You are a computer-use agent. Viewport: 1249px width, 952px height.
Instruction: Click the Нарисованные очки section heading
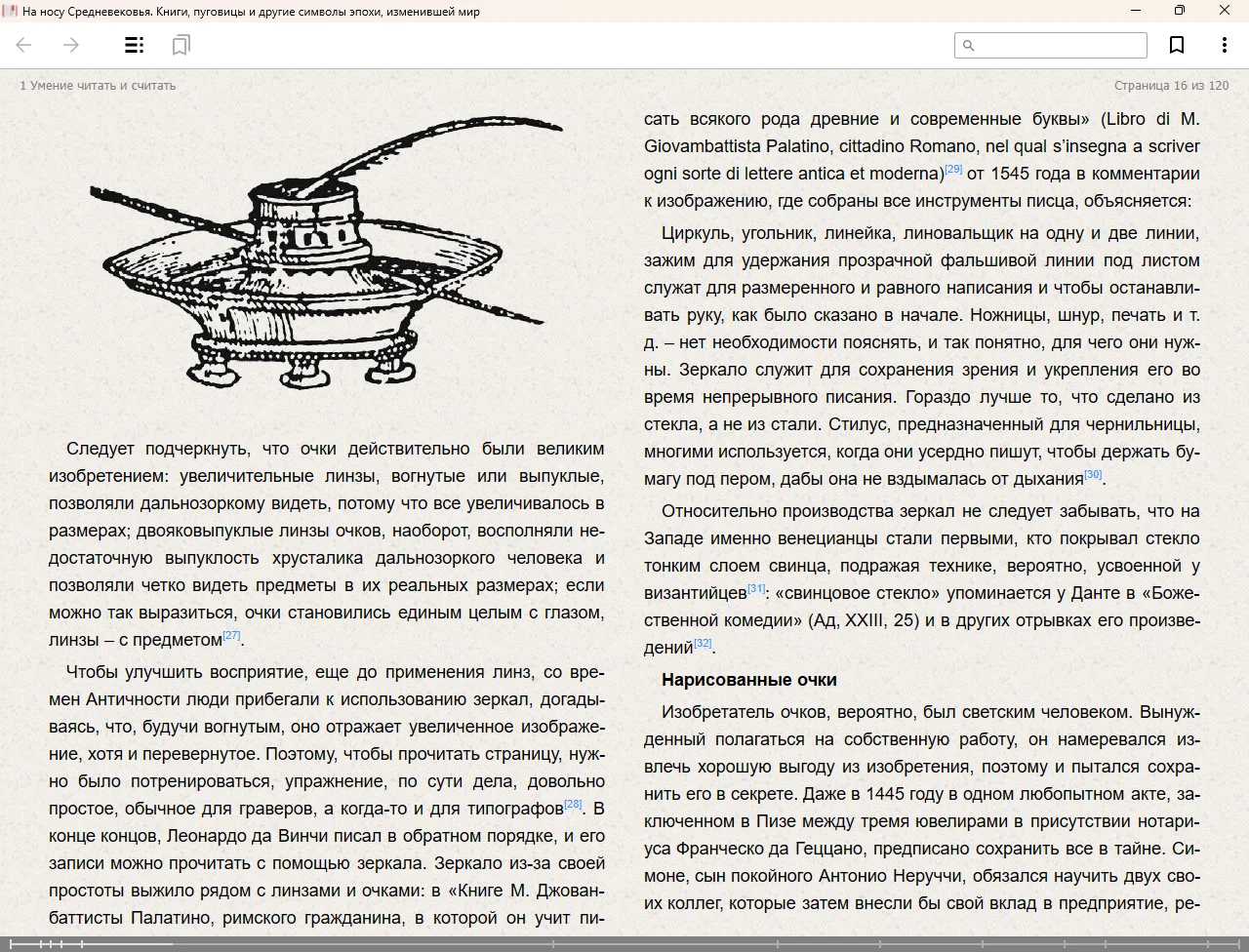coord(748,680)
